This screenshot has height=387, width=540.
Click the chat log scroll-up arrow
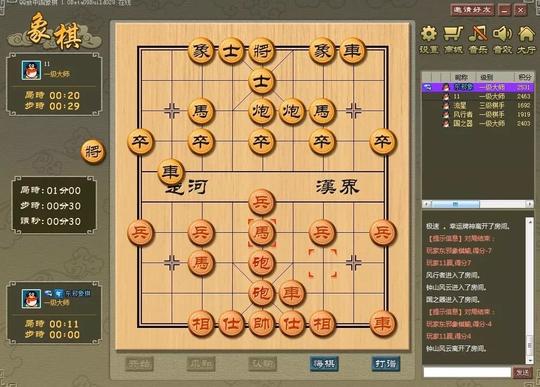pyautogui.click(x=530, y=221)
